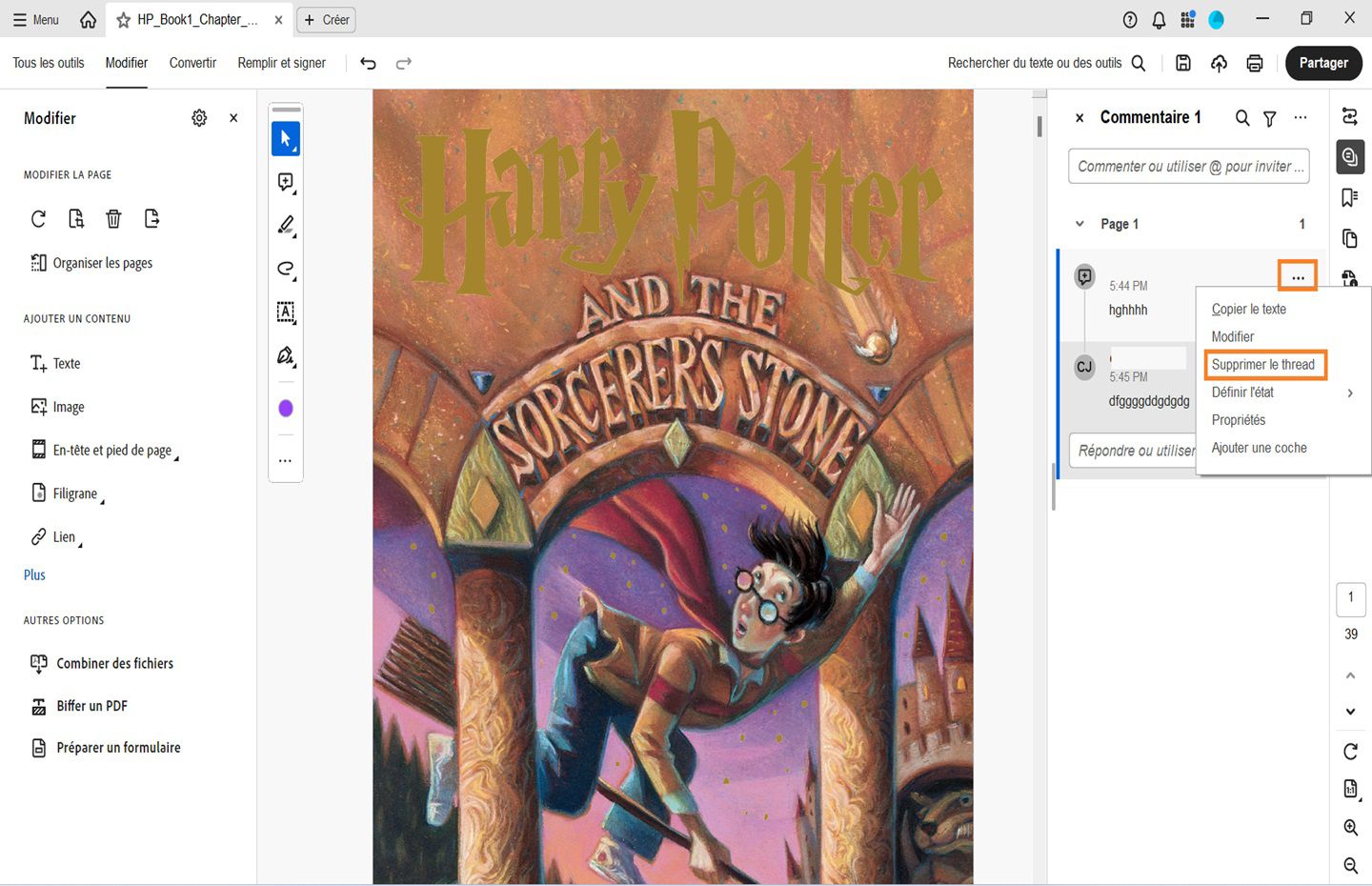Activate the selection arrow tool
Image resolution: width=1372 pixels, height=886 pixels.
click(286, 138)
